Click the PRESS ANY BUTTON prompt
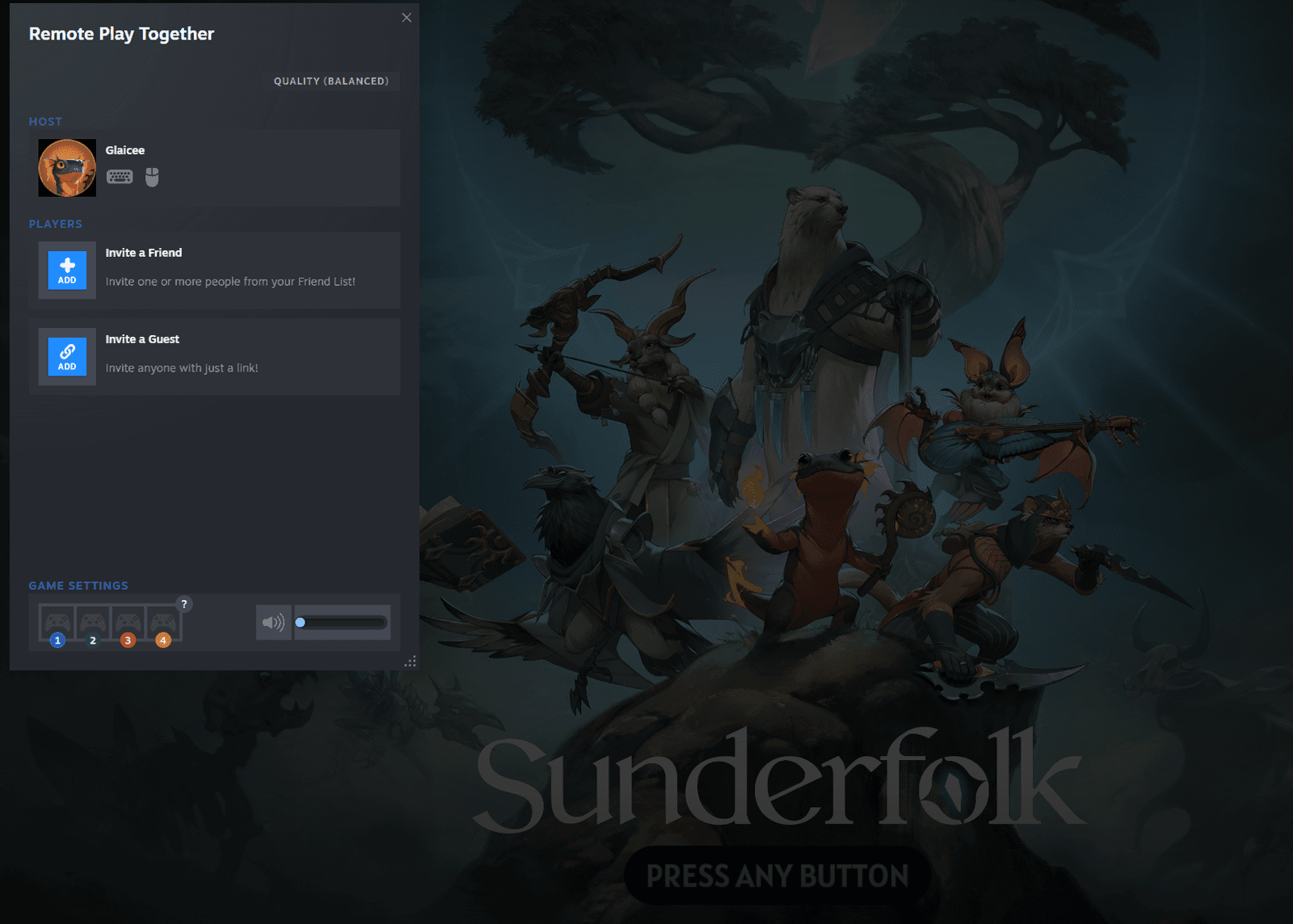Screen dimensions: 1293x924 (777, 876)
